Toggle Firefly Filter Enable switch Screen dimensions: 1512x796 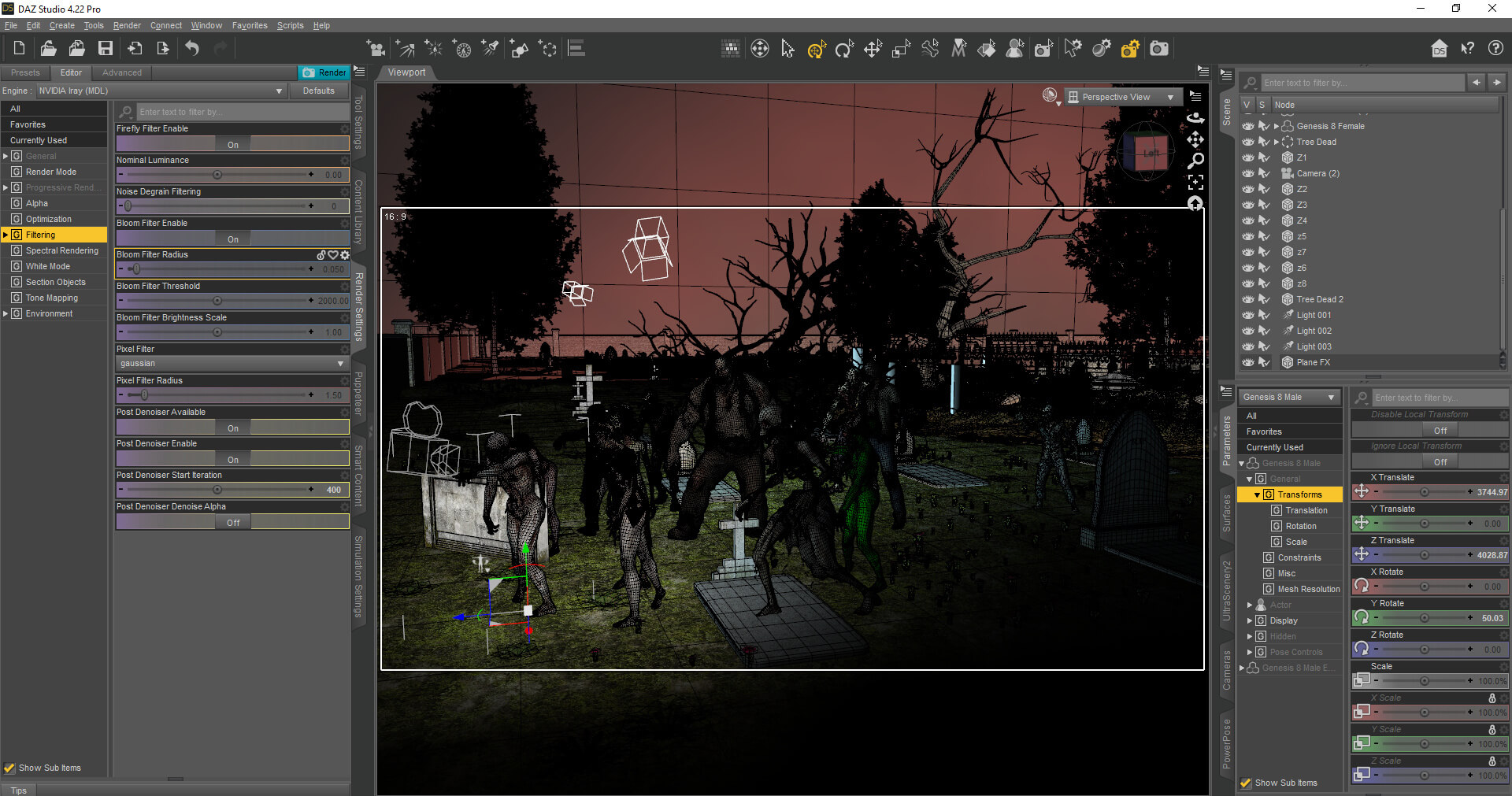(x=232, y=144)
